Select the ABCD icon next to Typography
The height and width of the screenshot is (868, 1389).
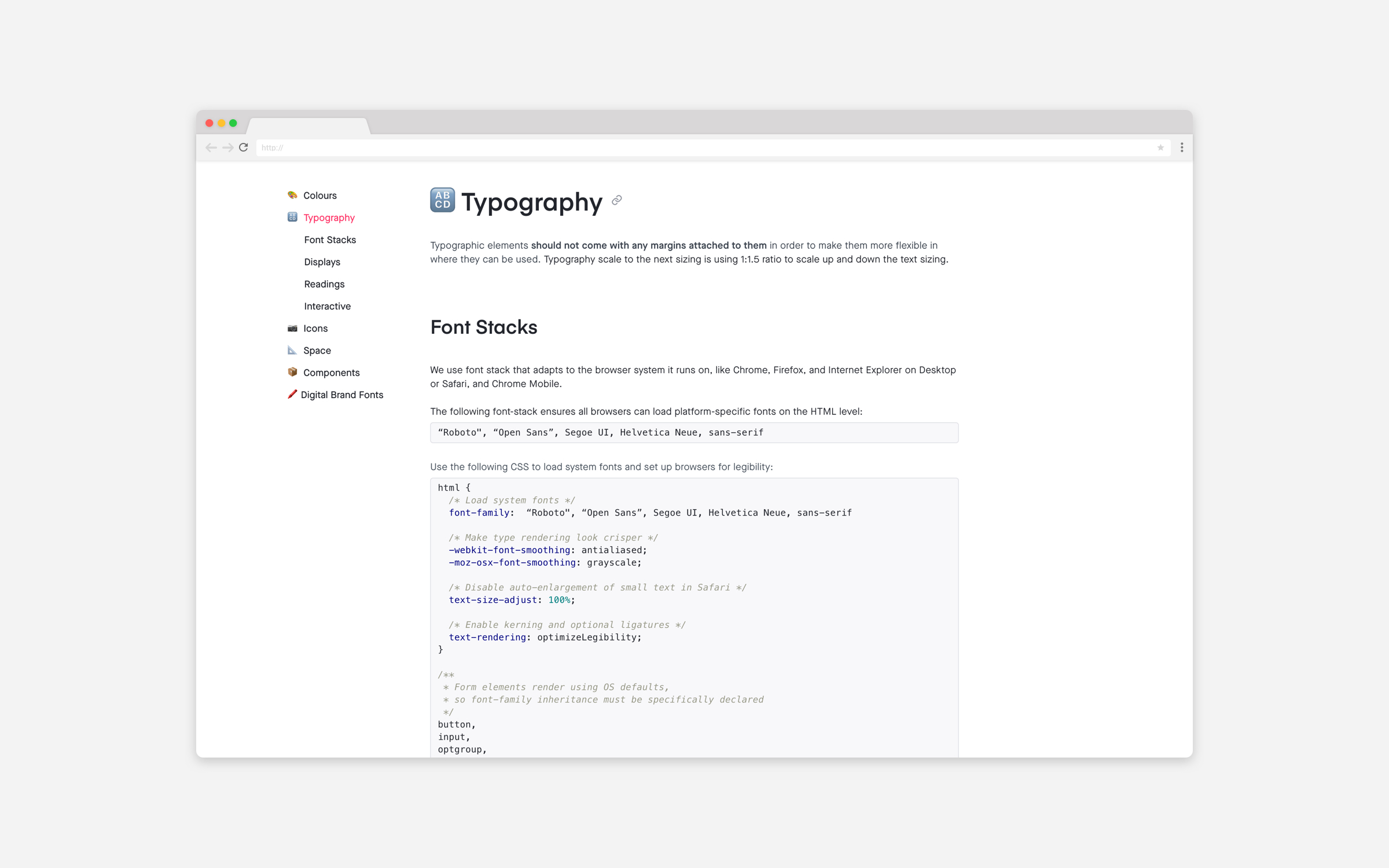[x=292, y=218]
